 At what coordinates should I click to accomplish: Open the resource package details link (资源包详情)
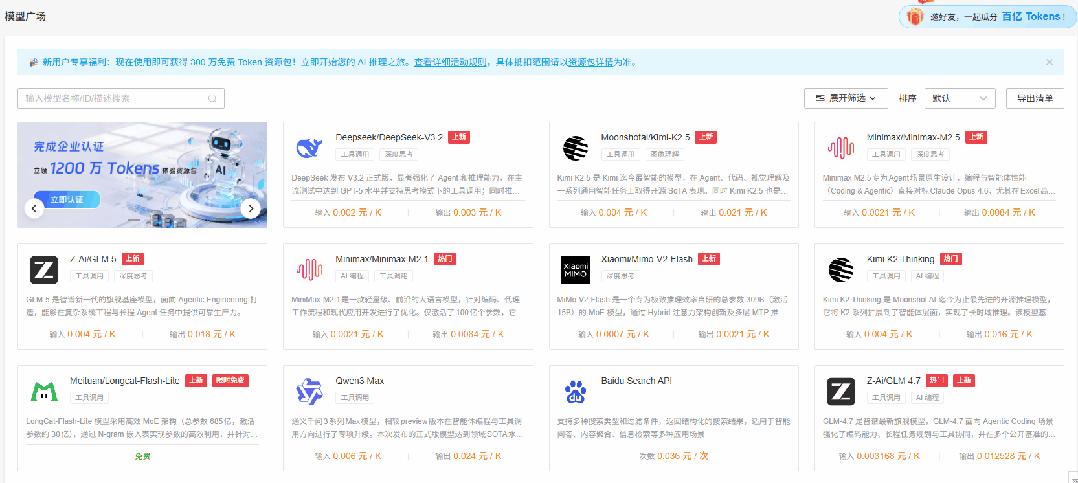coord(591,63)
